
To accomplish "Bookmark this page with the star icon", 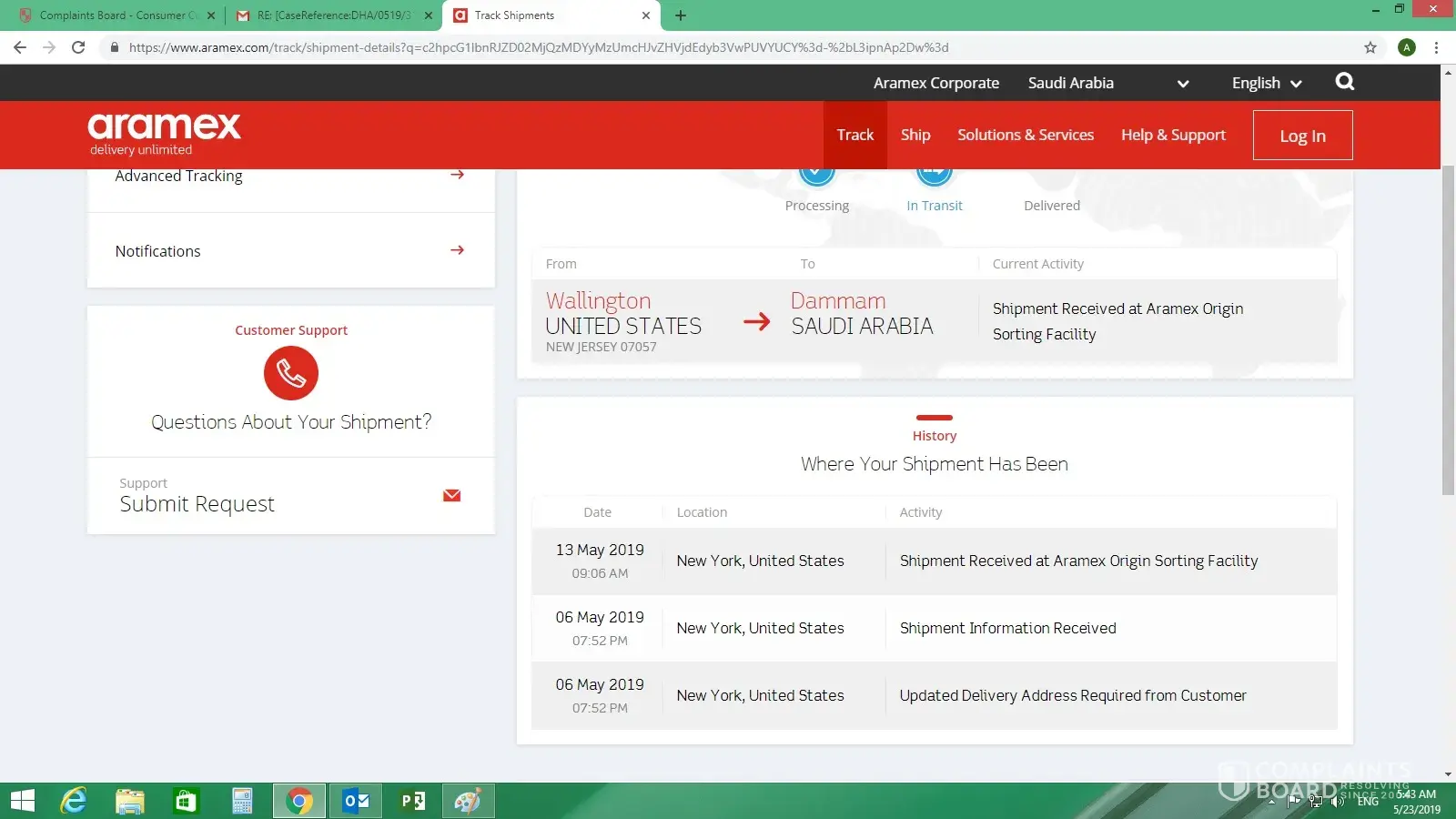I will 1370,47.
